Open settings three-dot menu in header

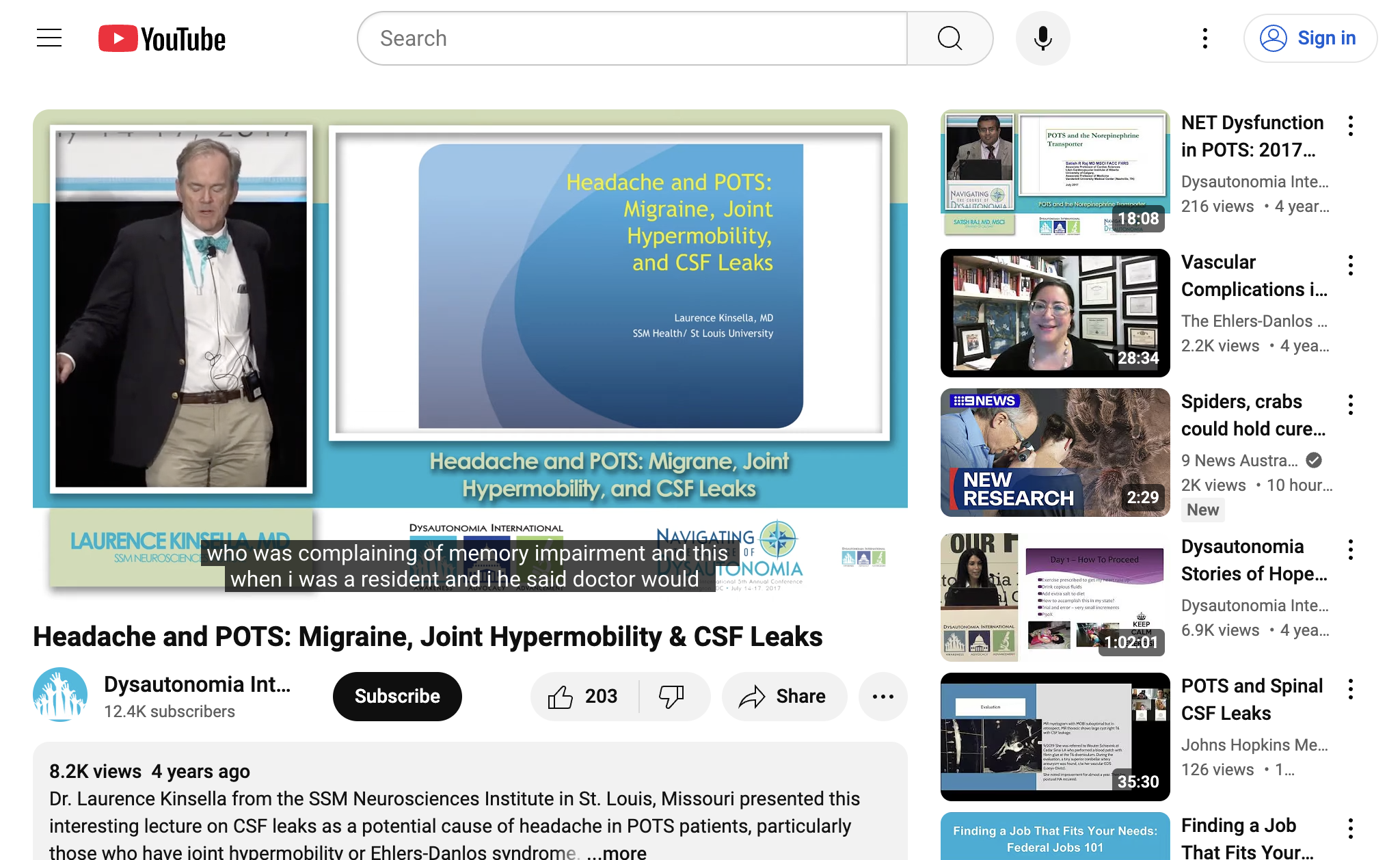1205,38
